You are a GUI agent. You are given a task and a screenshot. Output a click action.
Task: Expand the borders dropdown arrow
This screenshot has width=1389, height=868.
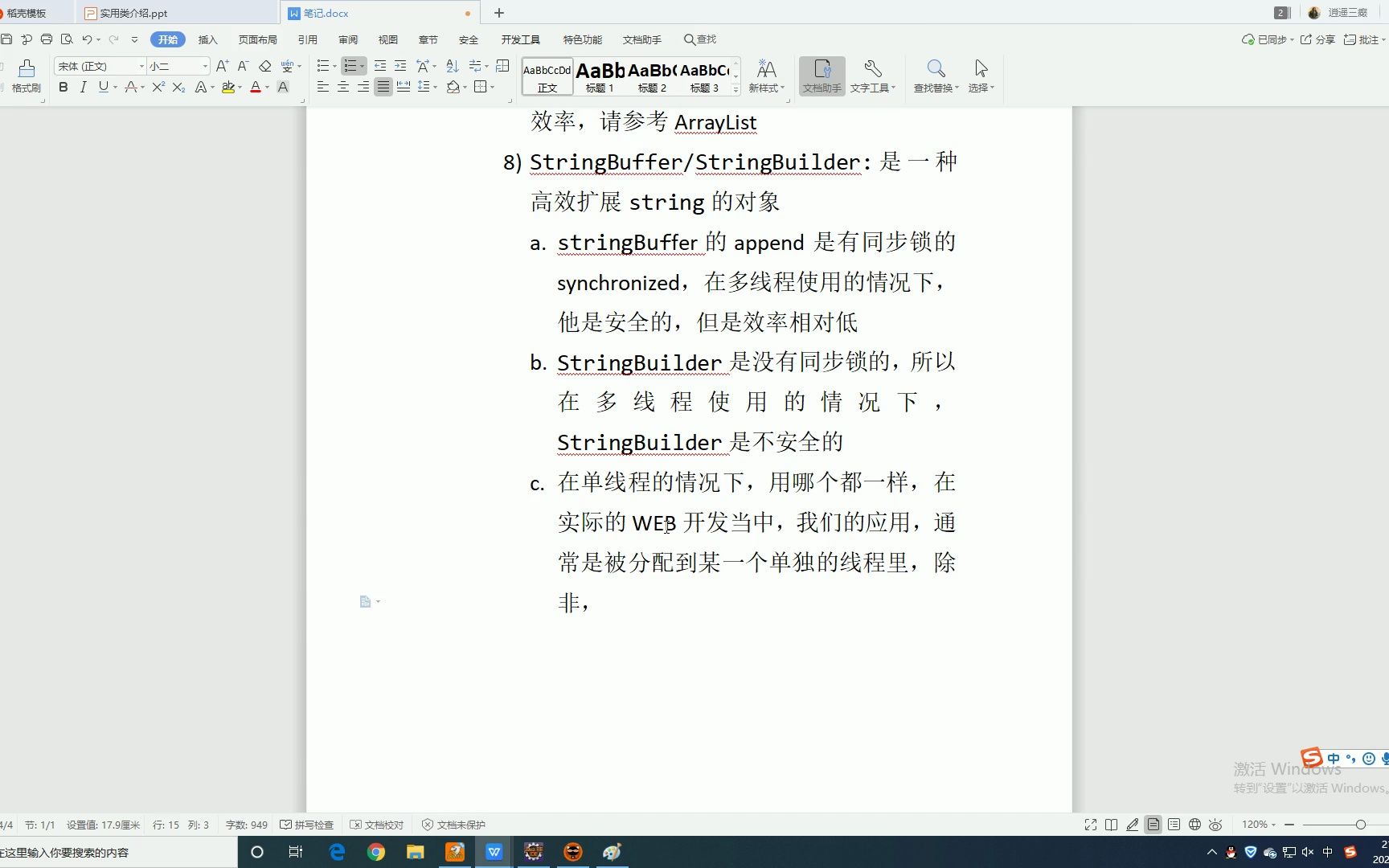click(x=492, y=87)
